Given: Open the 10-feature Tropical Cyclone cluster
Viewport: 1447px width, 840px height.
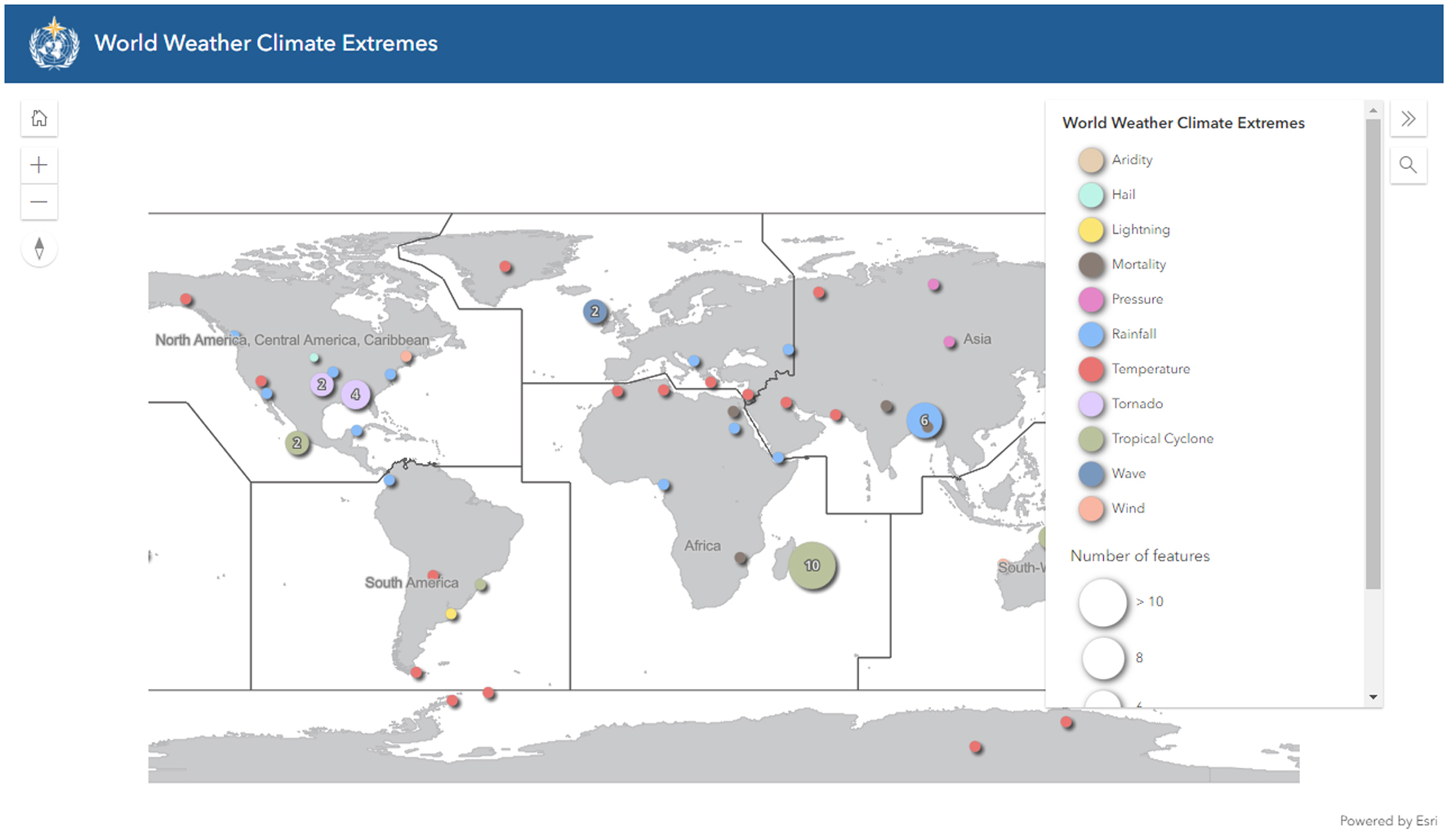Looking at the screenshot, I should (812, 566).
